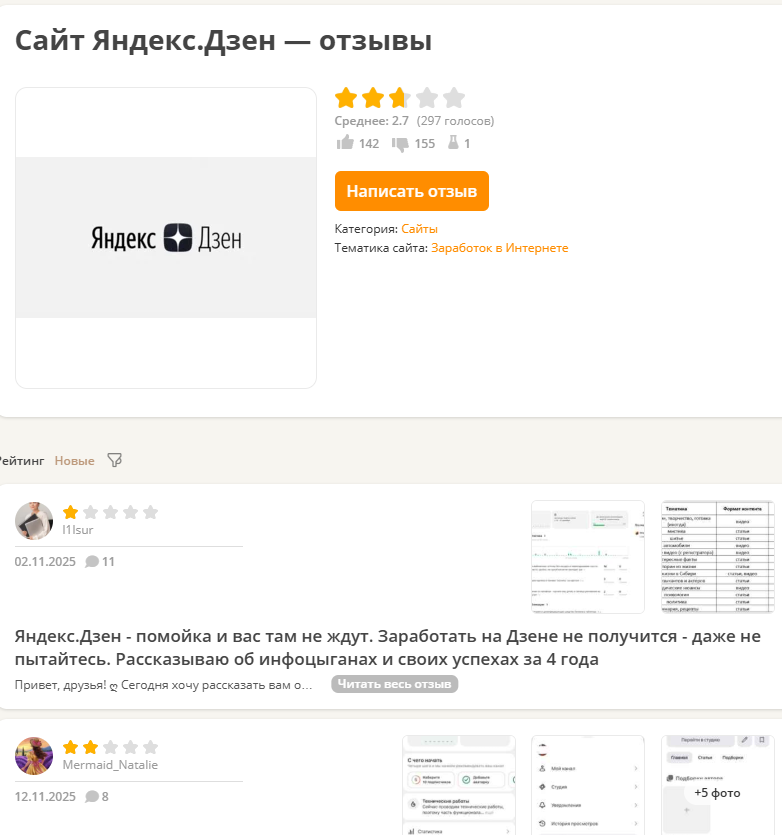Open the I1lsur username link
The image size is (782, 835).
[78, 530]
